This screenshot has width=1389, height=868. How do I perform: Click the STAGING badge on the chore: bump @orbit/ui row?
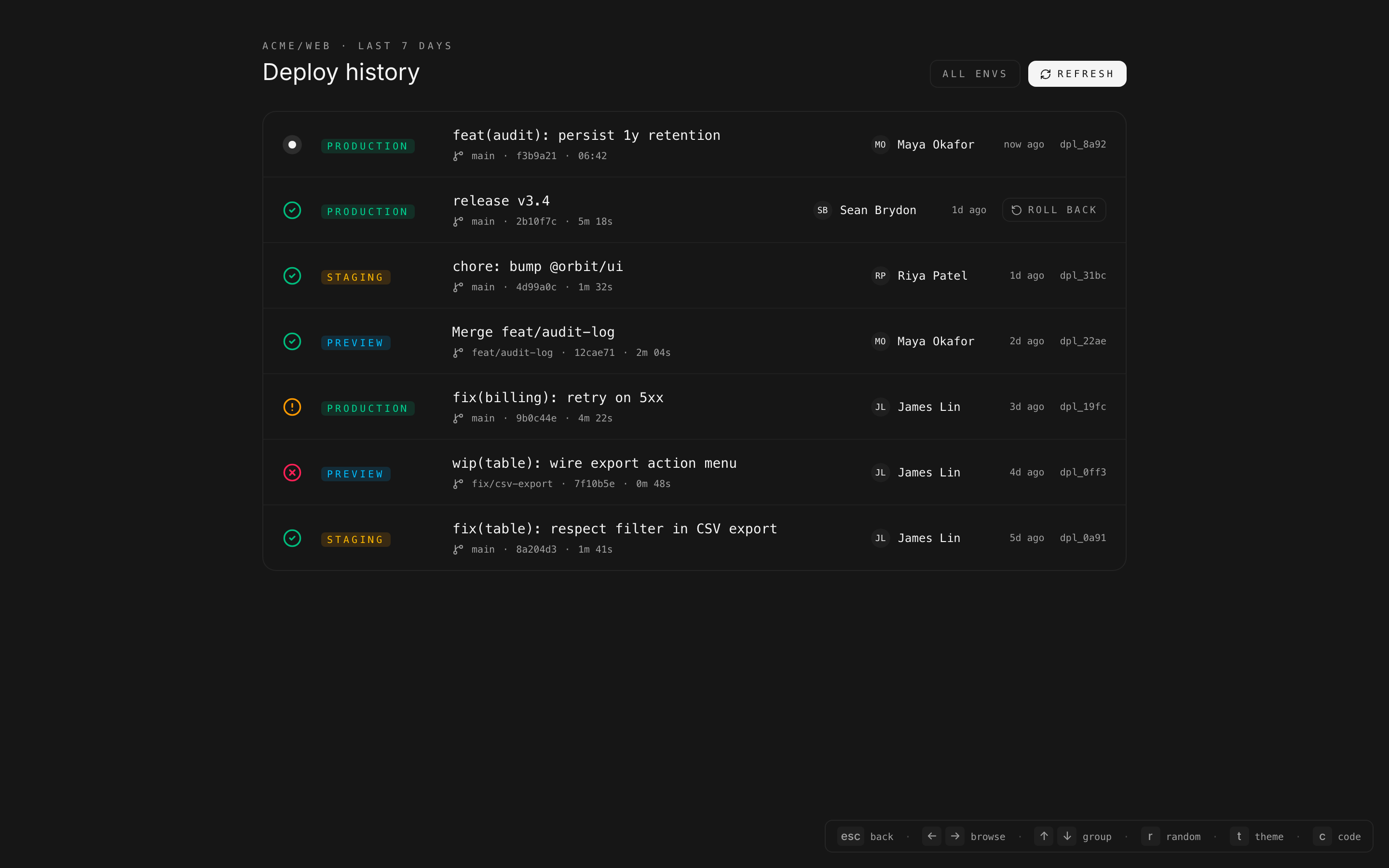(355, 277)
